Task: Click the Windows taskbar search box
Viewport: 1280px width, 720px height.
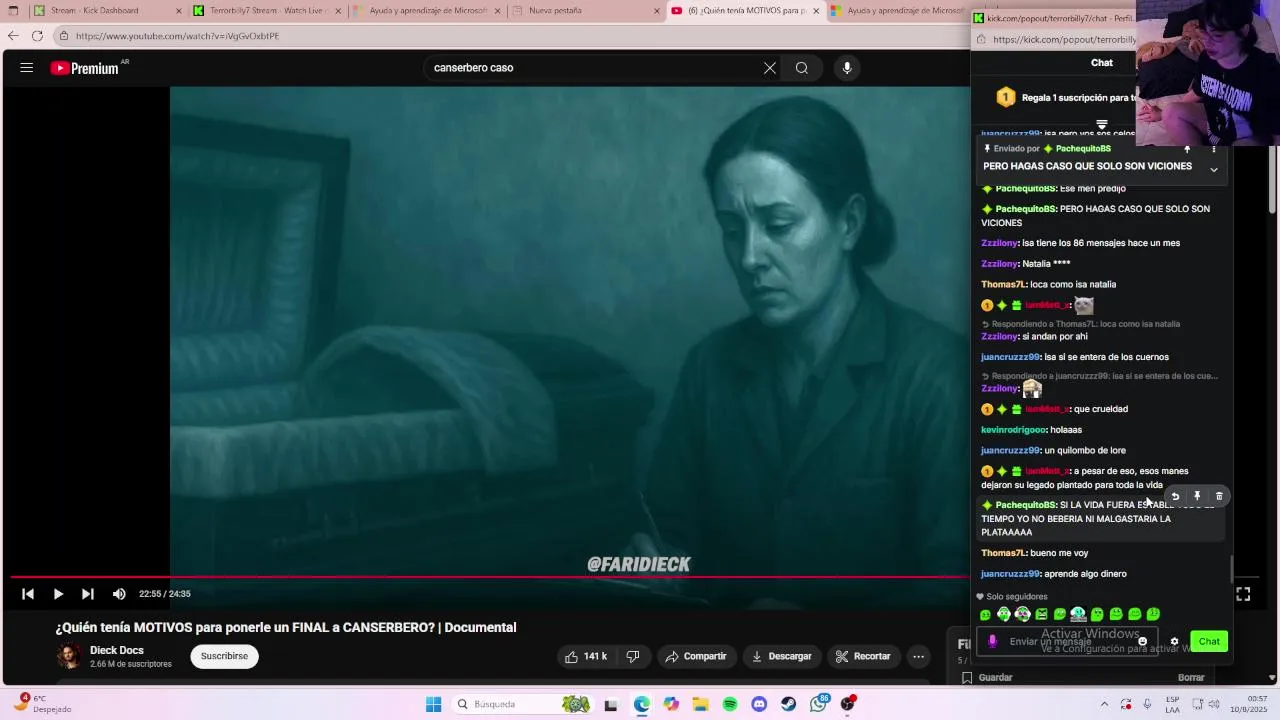Action: pyautogui.click(x=522, y=704)
